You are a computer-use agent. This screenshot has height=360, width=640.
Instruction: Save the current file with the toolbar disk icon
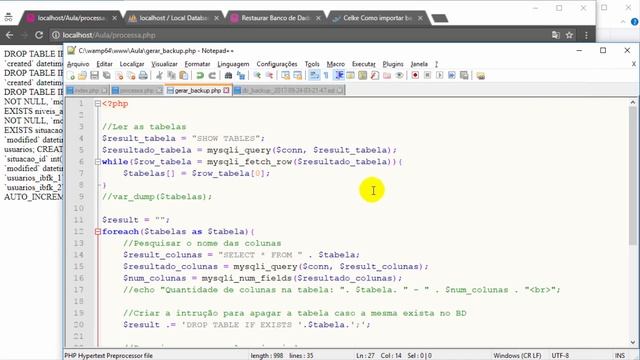click(x=94, y=76)
